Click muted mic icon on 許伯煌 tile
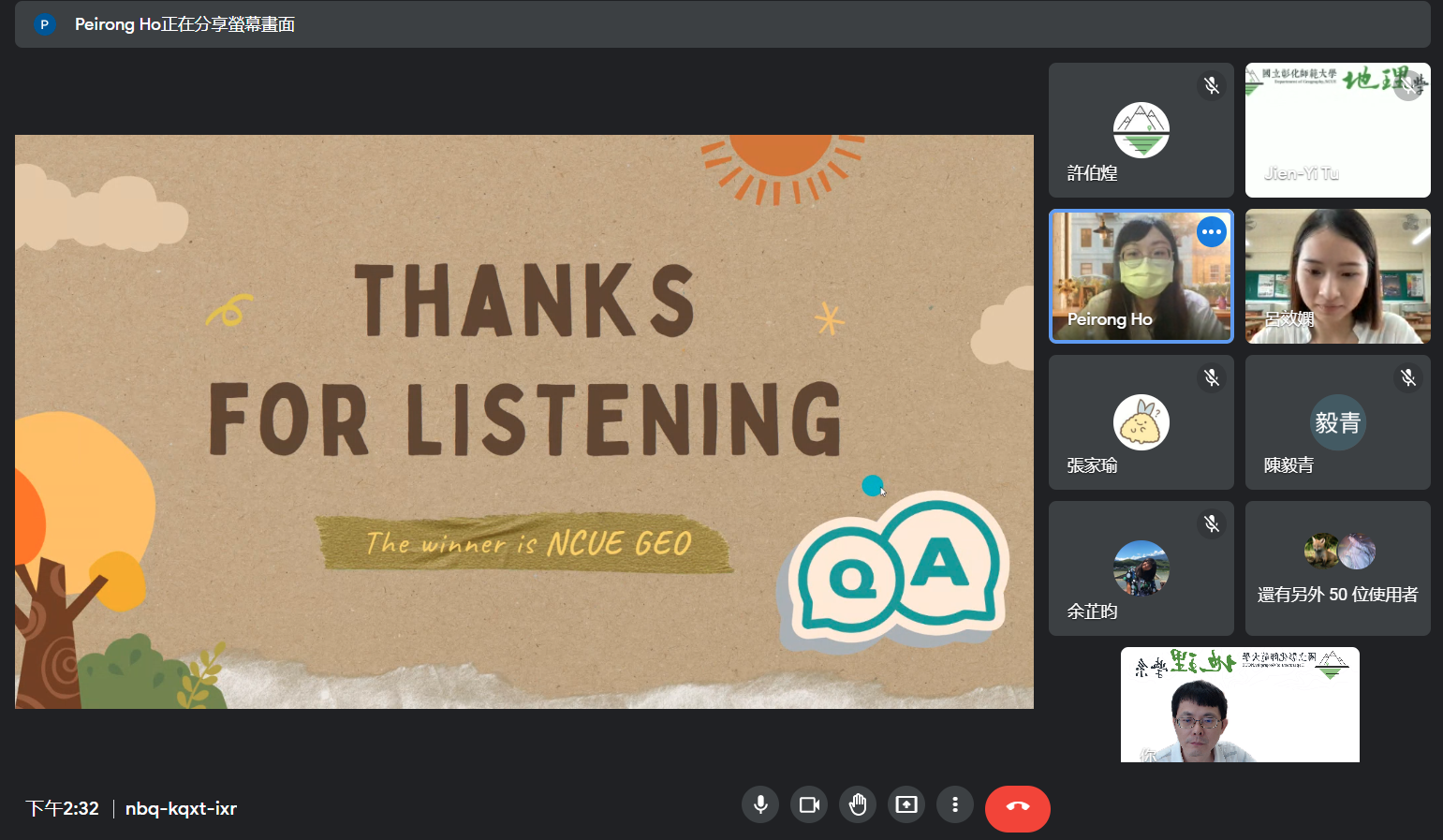Image resolution: width=1443 pixels, height=840 pixels. [1211, 86]
